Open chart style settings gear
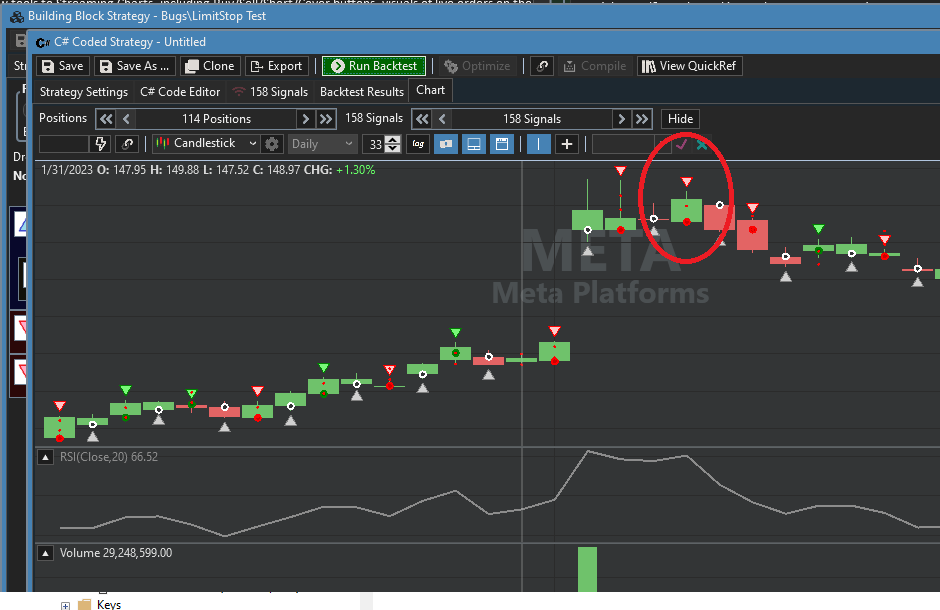The image size is (940, 610). pyautogui.click(x=272, y=144)
